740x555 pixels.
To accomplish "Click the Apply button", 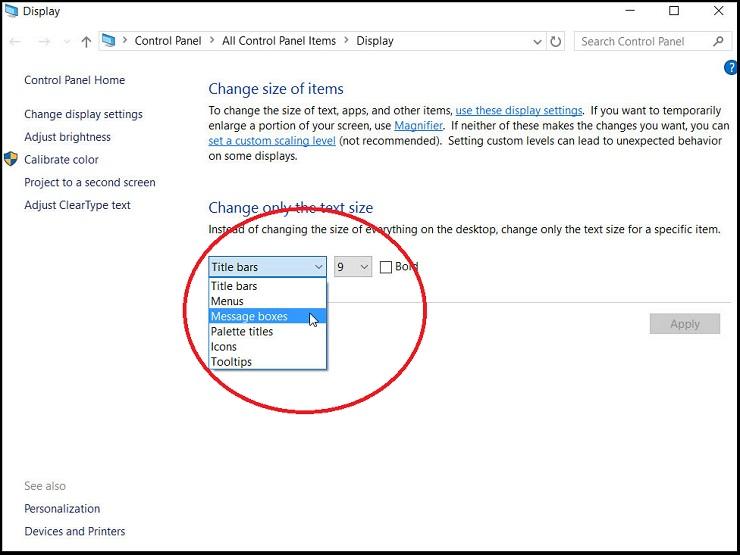I will click(x=684, y=323).
